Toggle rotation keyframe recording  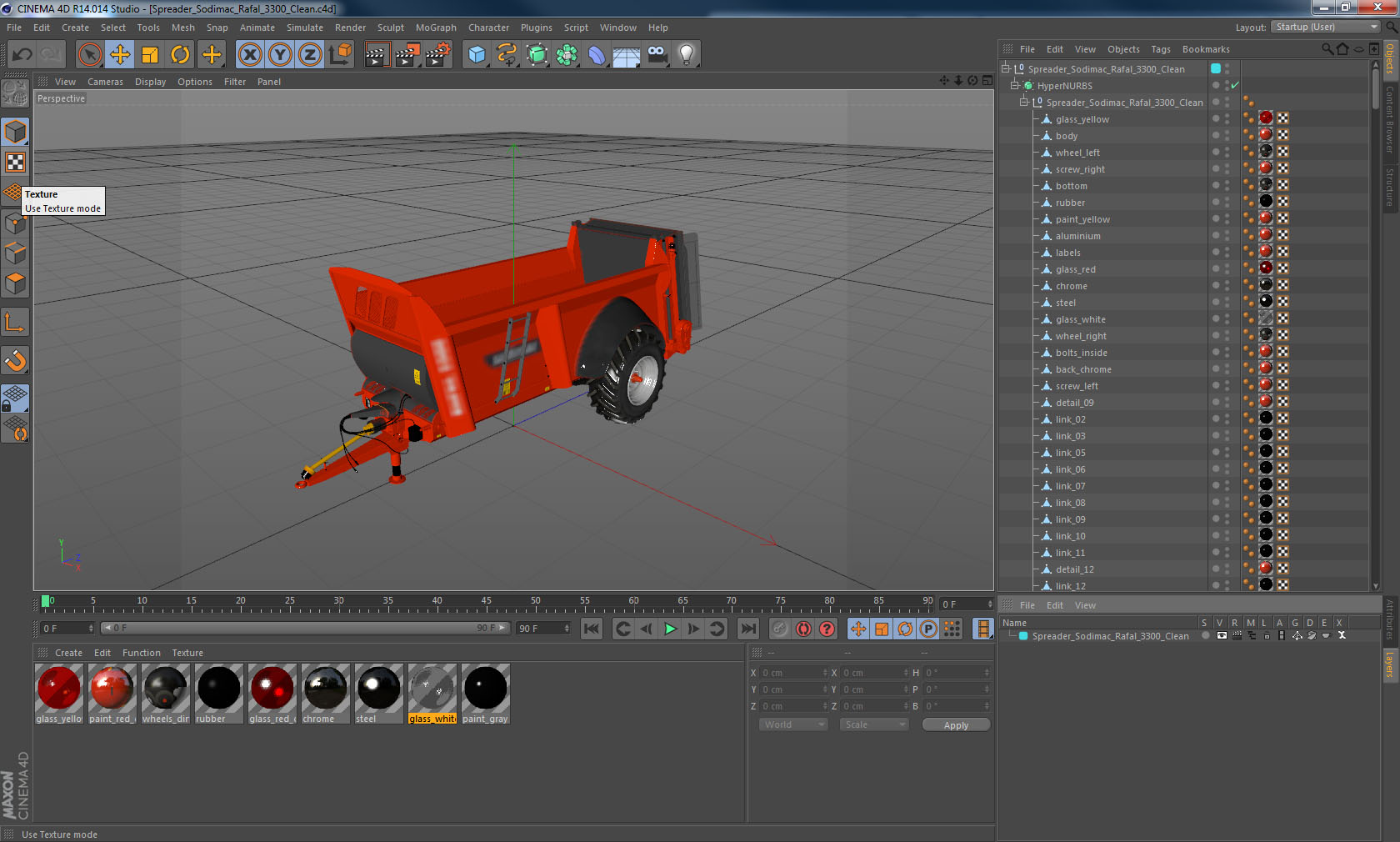coord(905,629)
